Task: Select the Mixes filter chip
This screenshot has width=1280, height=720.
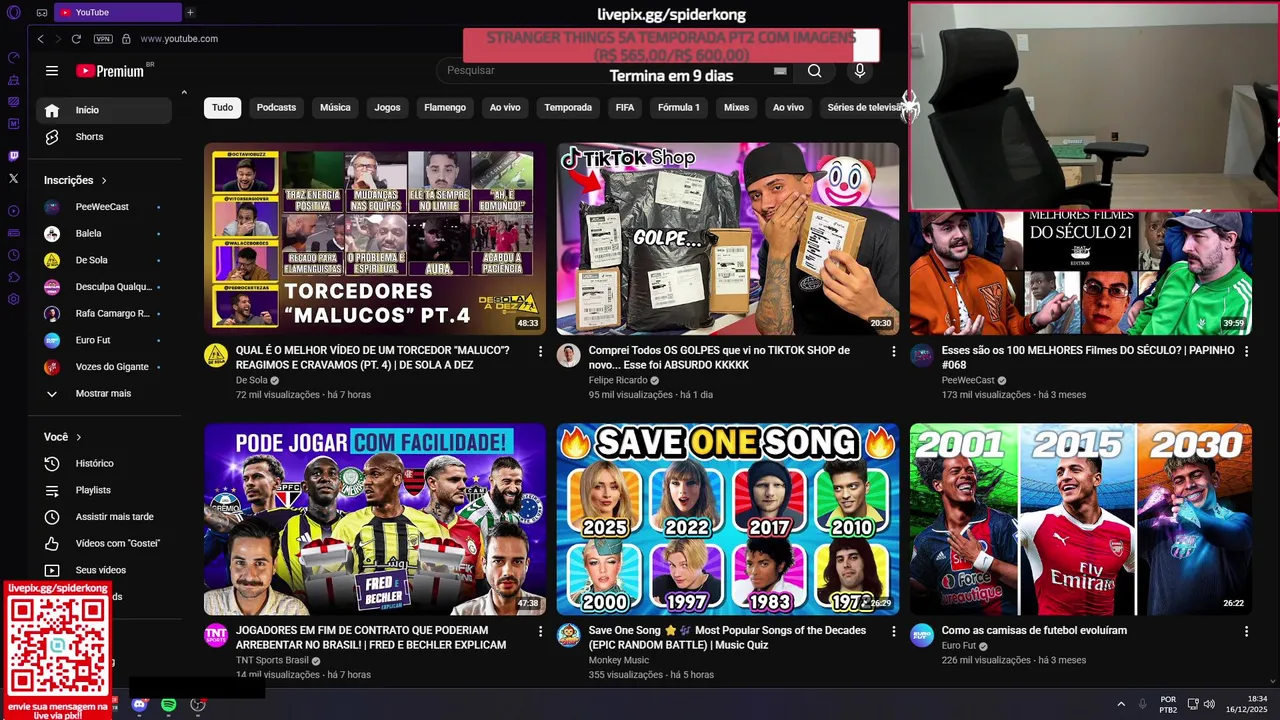Action: [x=736, y=108]
